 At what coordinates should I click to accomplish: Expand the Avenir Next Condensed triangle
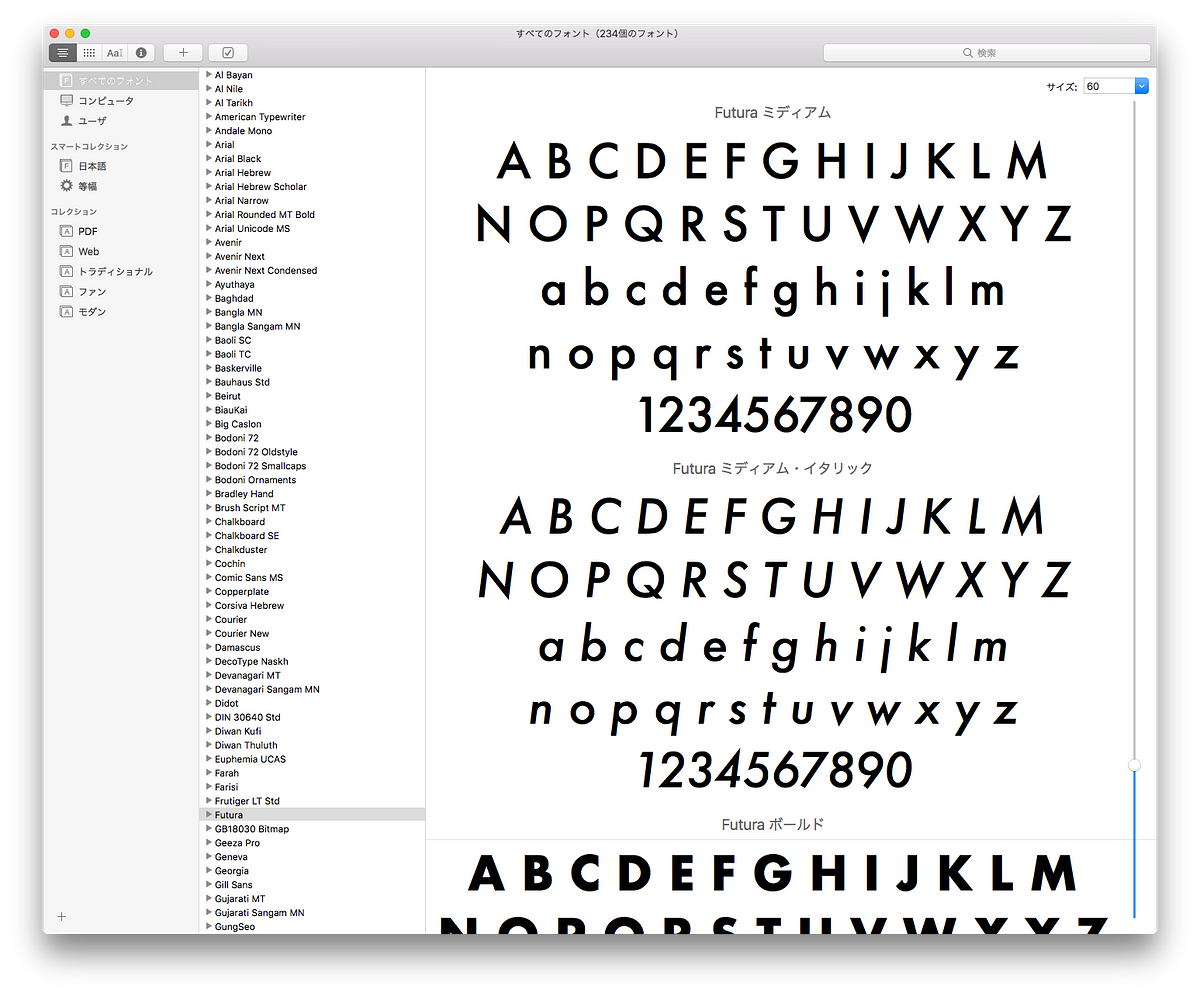pyautogui.click(x=209, y=270)
